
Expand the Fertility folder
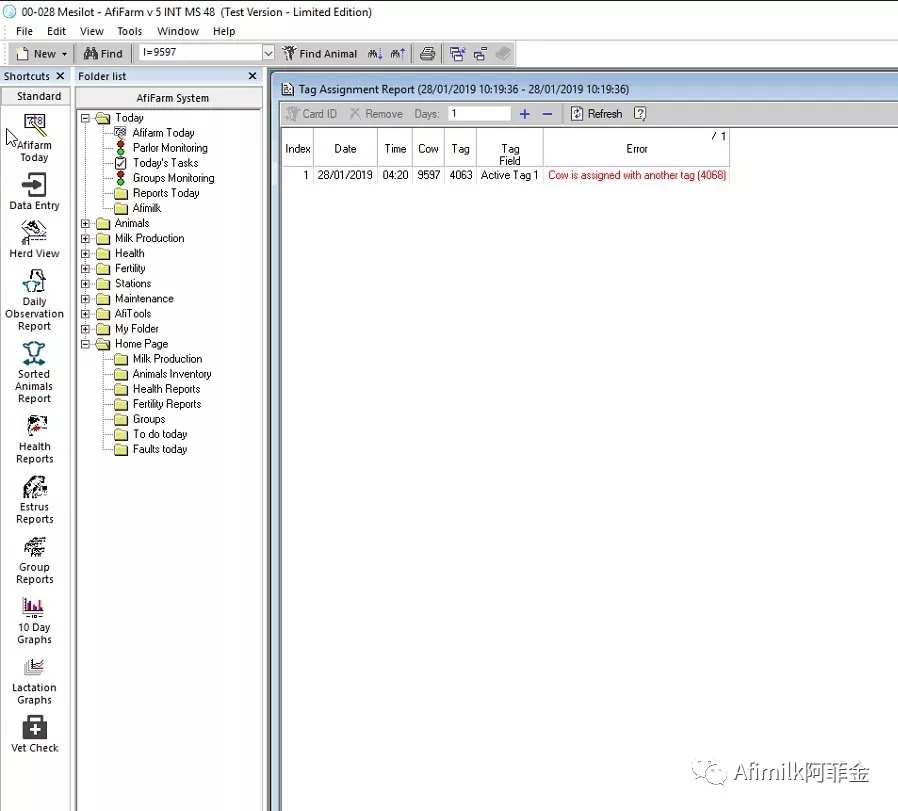[x=85, y=269]
